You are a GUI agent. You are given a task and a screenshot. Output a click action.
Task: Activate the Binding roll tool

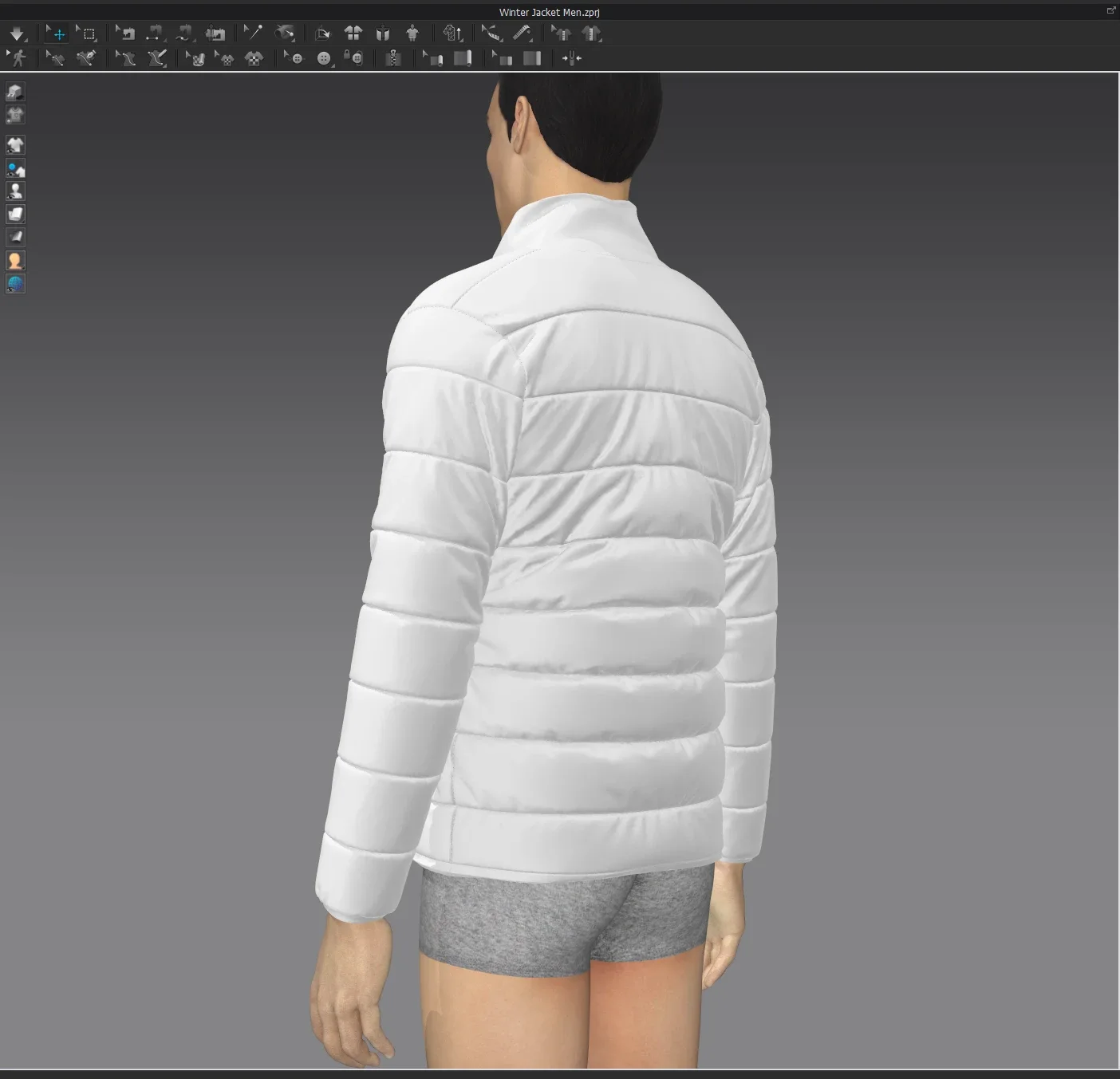pos(463,58)
